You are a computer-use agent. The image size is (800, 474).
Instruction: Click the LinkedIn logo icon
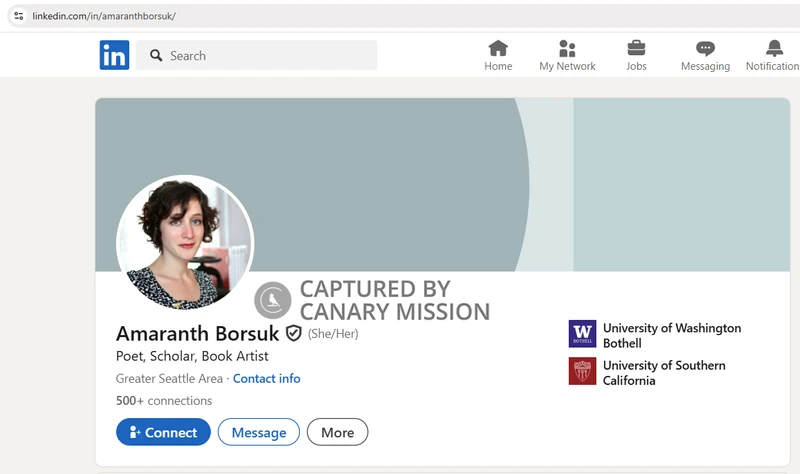pos(114,55)
